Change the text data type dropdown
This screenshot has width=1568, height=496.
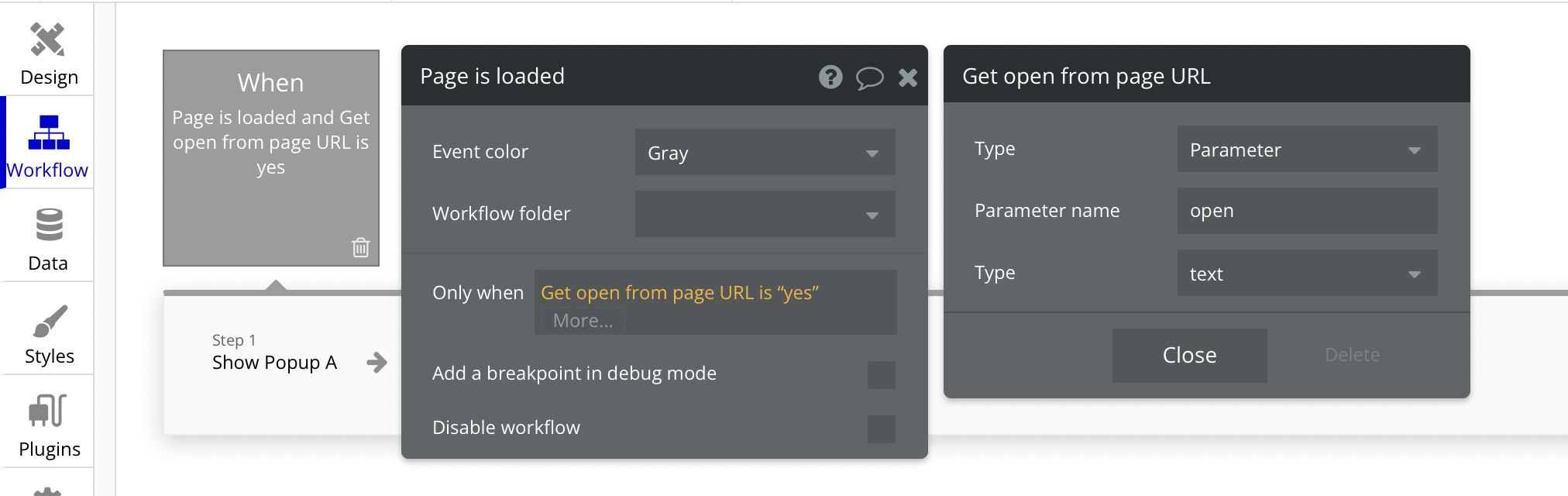[x=1307, y=273]
